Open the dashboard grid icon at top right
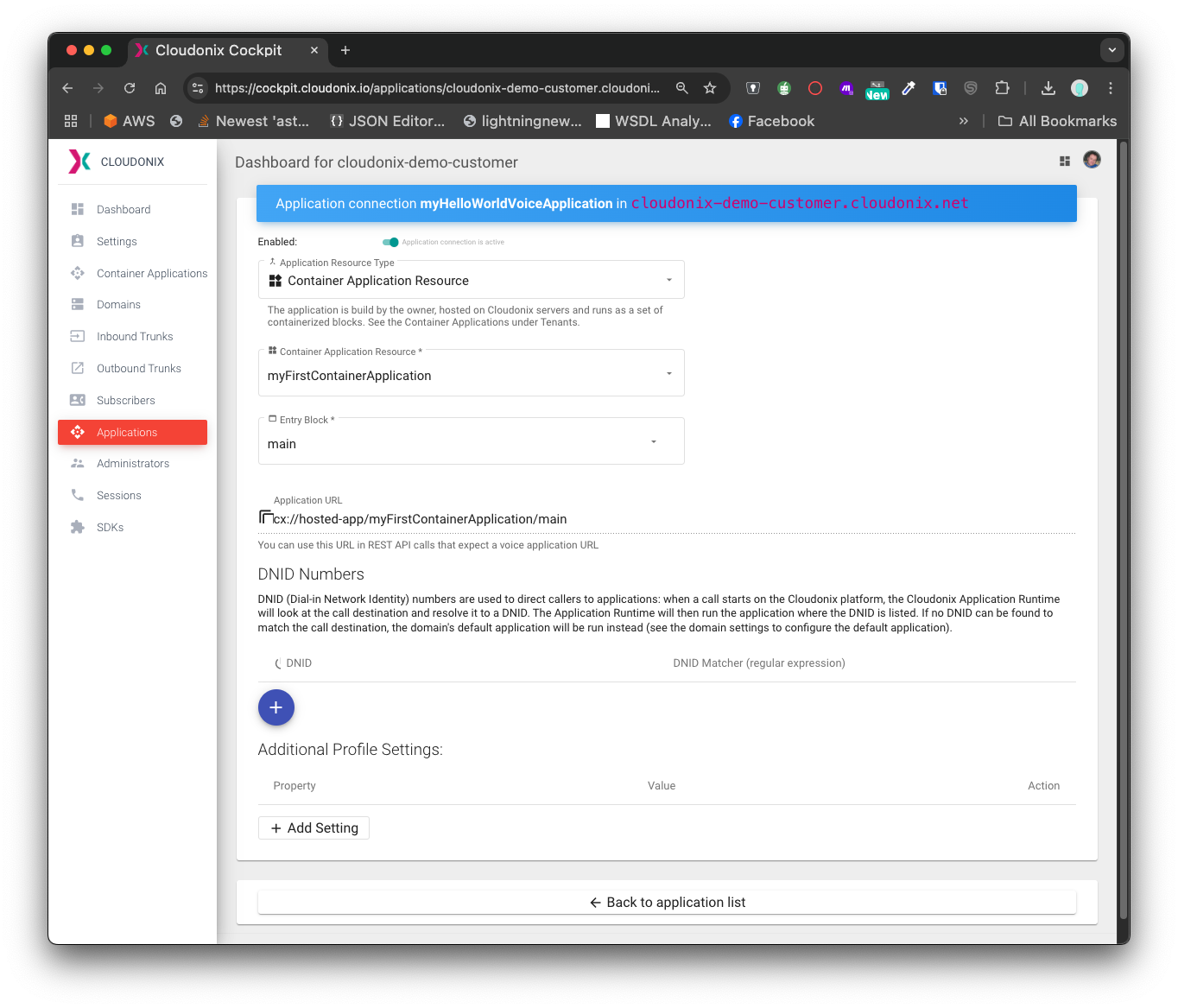Image resolution: width=1178 pixels, height=1008 pixels. click(1064, 162)
